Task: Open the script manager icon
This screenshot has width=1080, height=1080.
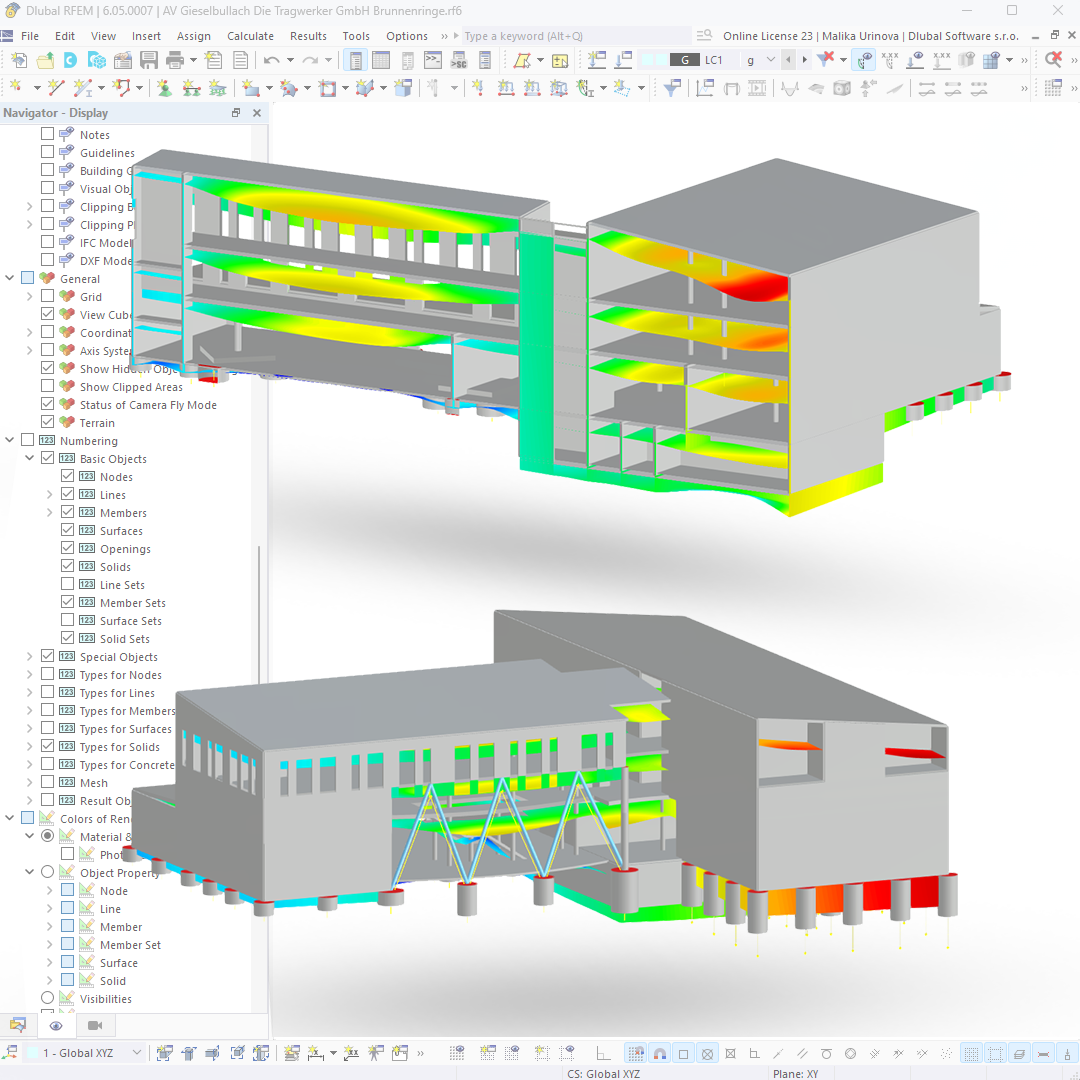Action: (459, 61)
